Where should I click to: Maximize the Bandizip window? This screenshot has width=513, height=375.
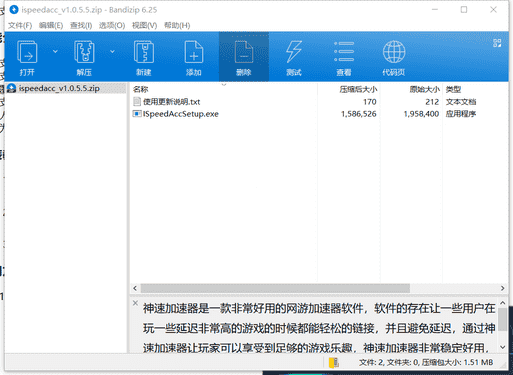tap(464, 10)
